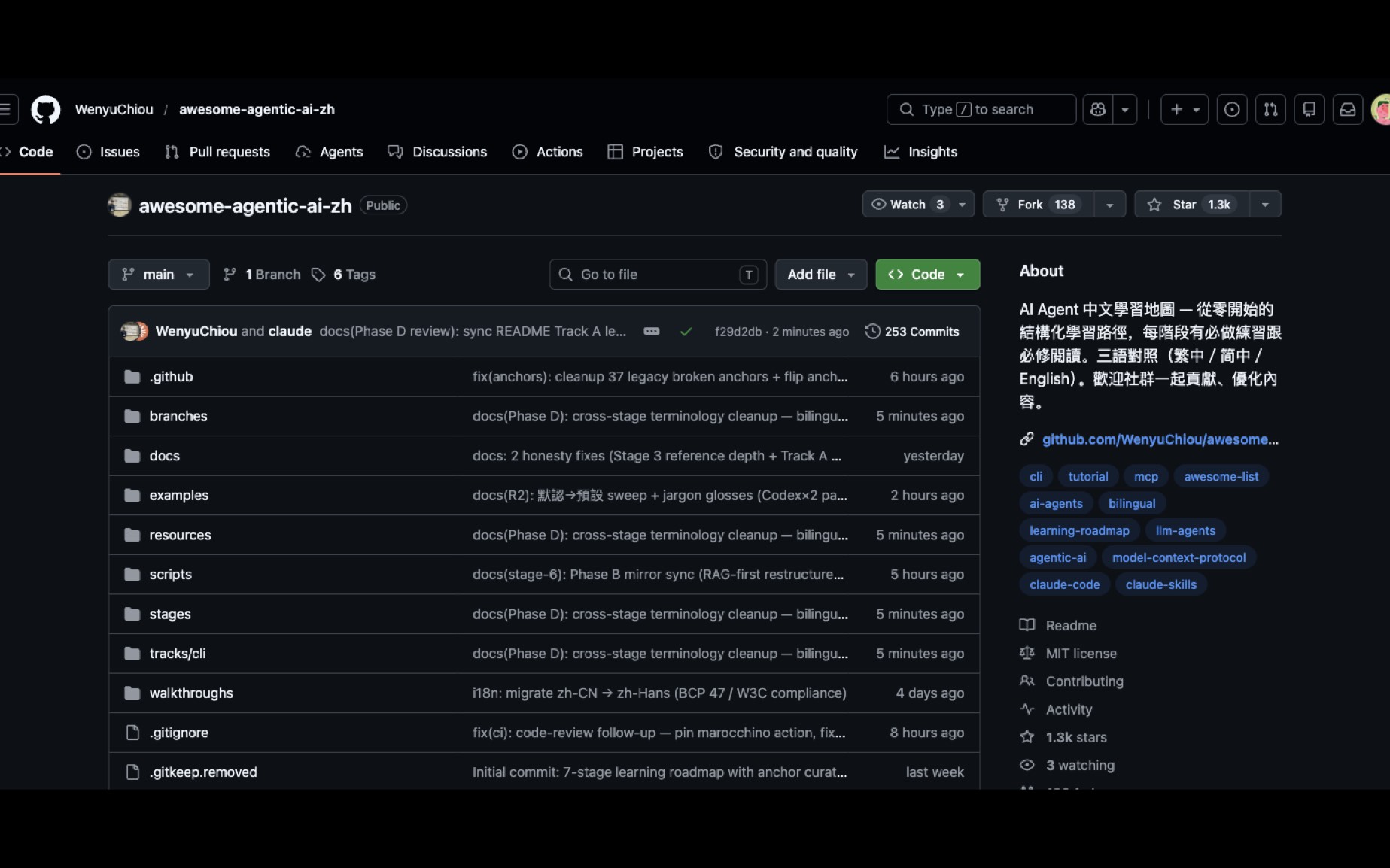Switch to the Code tab

[29, 152]
